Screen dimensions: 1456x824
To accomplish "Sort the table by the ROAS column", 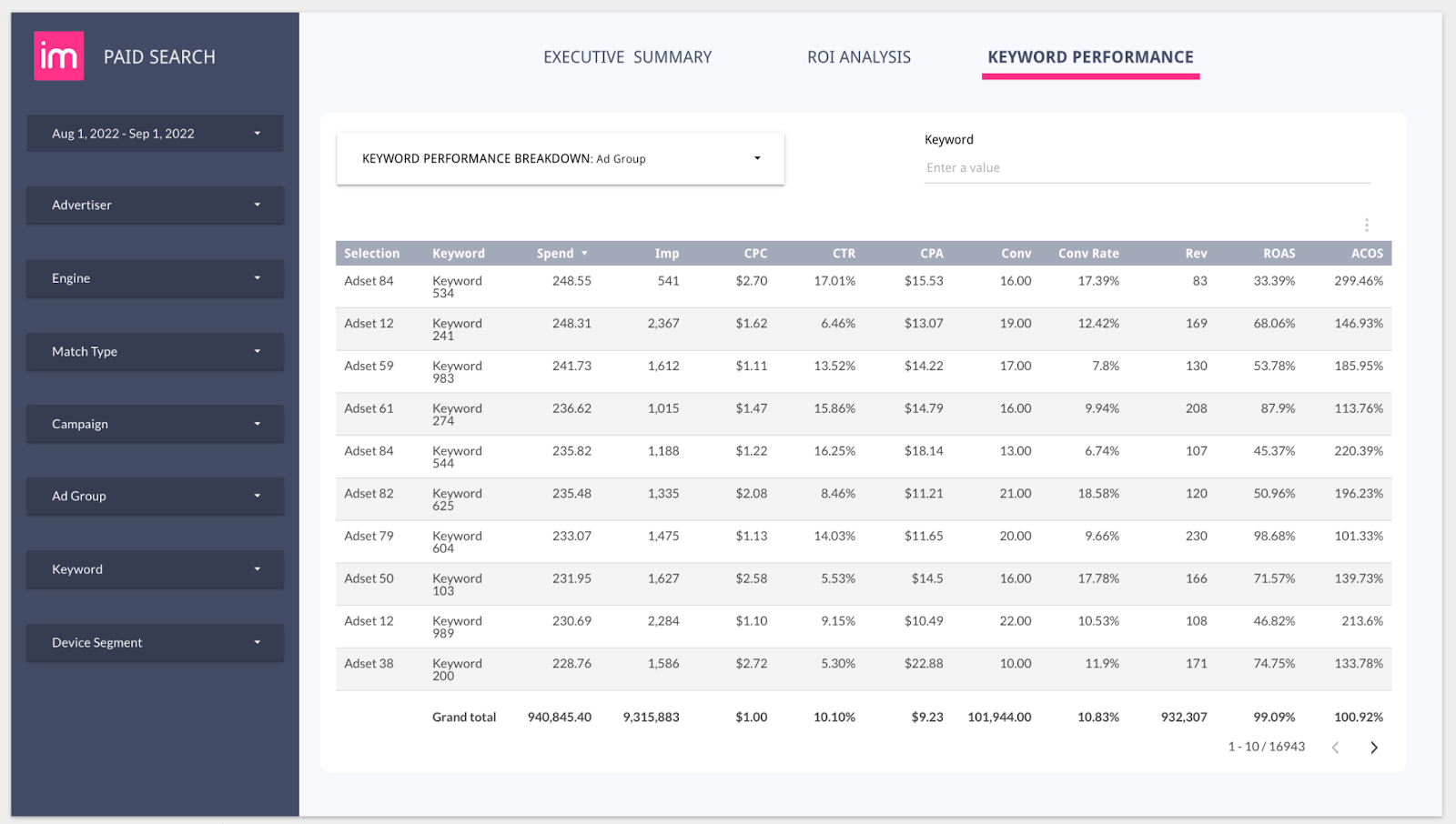I will tap(1278, 253).
